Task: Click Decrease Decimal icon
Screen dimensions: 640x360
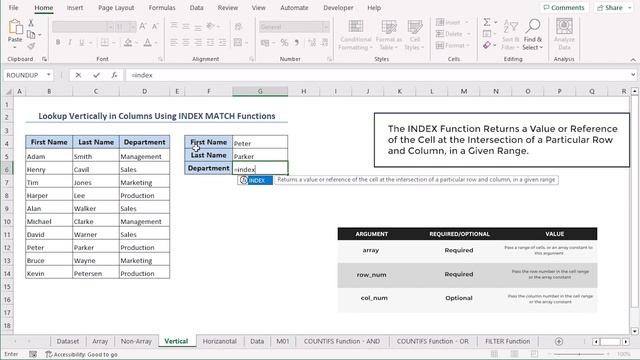Action: coord(325,42)
